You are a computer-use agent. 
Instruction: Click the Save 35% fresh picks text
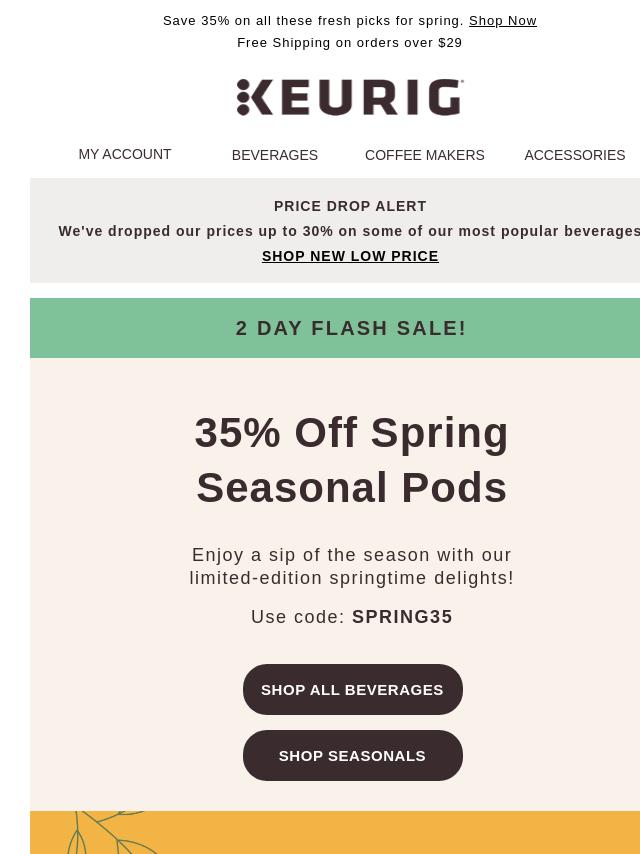click(x=313, y=21)
